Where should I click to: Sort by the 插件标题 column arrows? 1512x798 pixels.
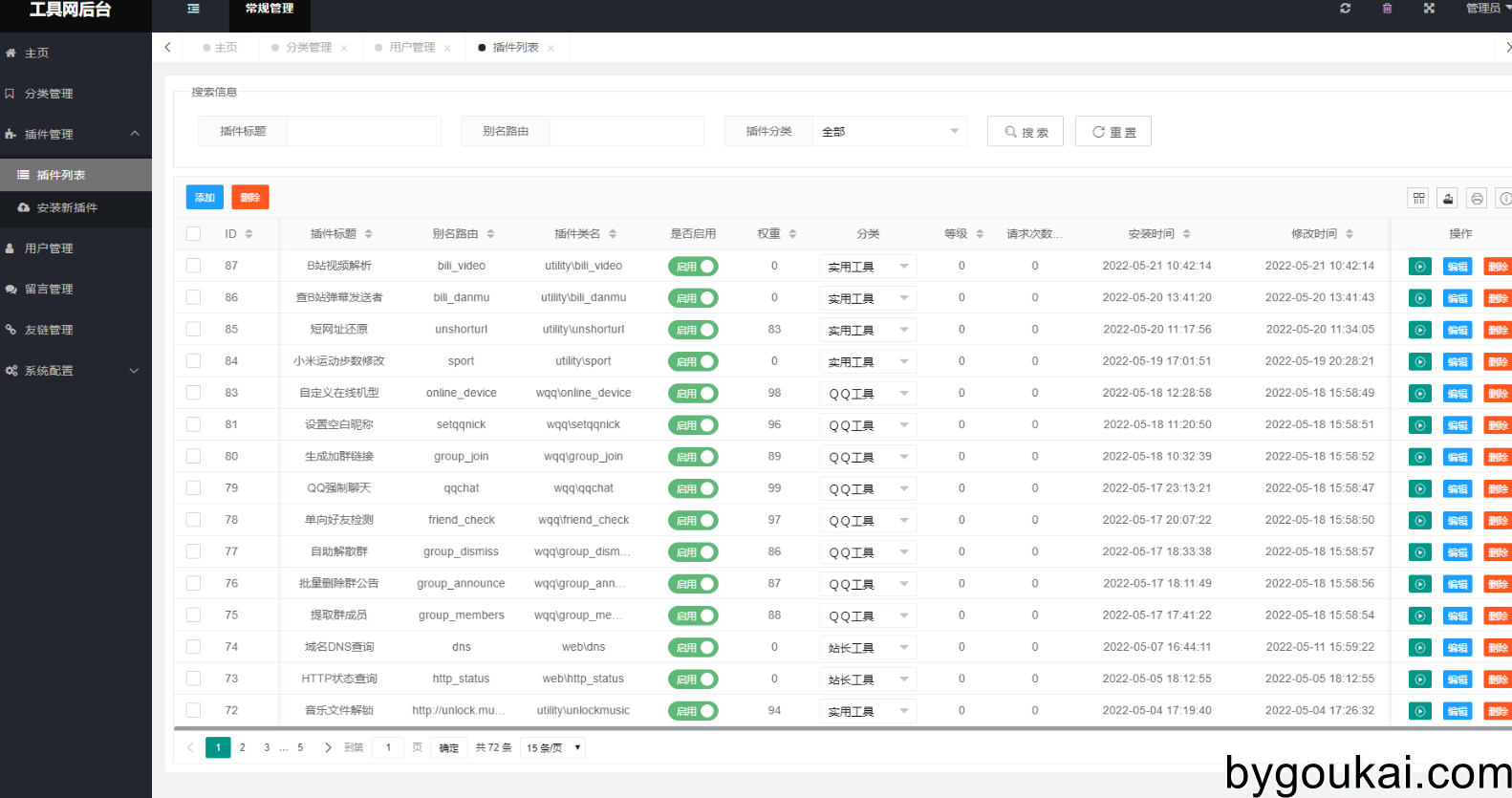click(x=369, y=234)
